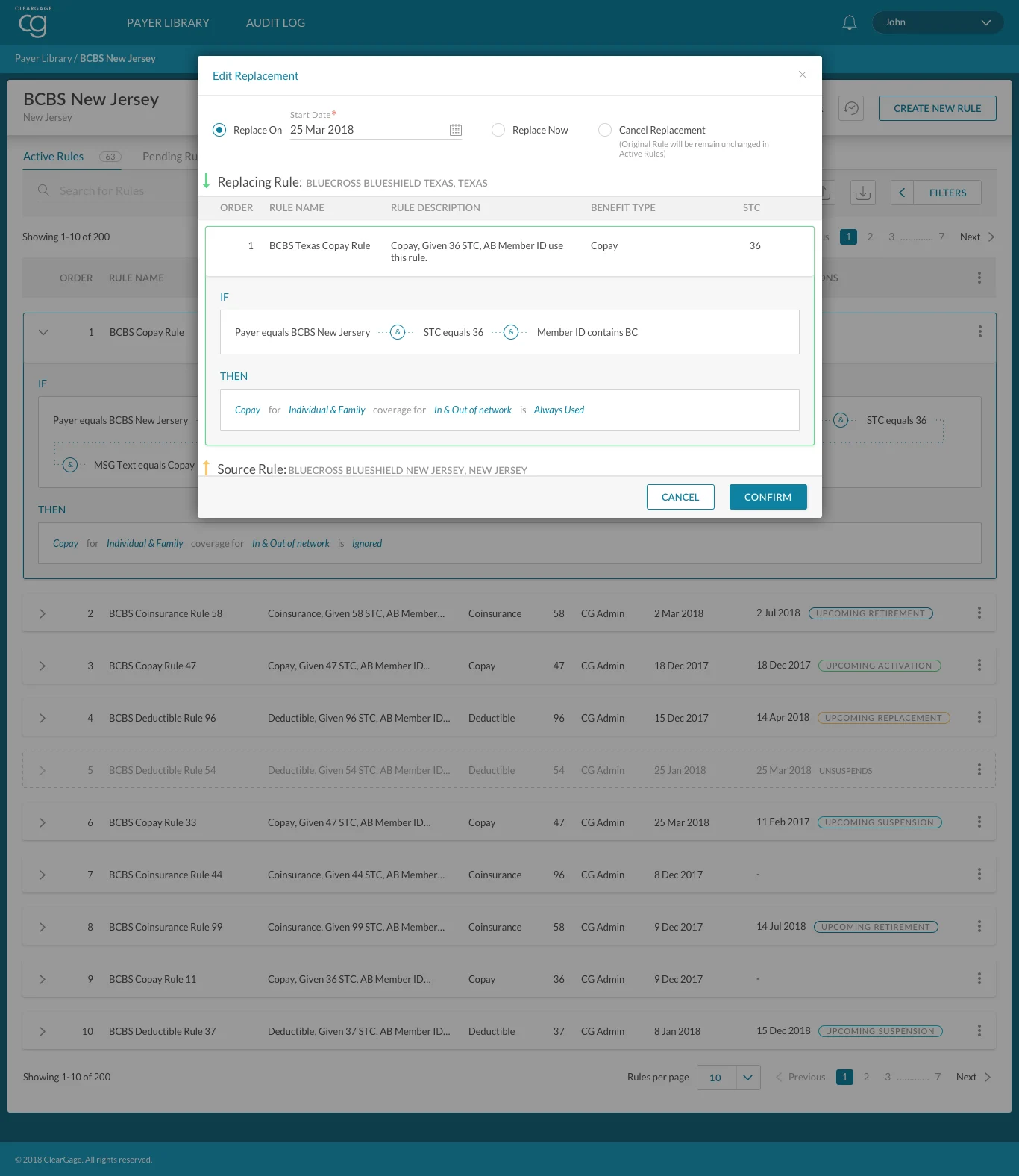
Task: Click the first ampersand connector in dialog IF
Action: pos(398,332)
